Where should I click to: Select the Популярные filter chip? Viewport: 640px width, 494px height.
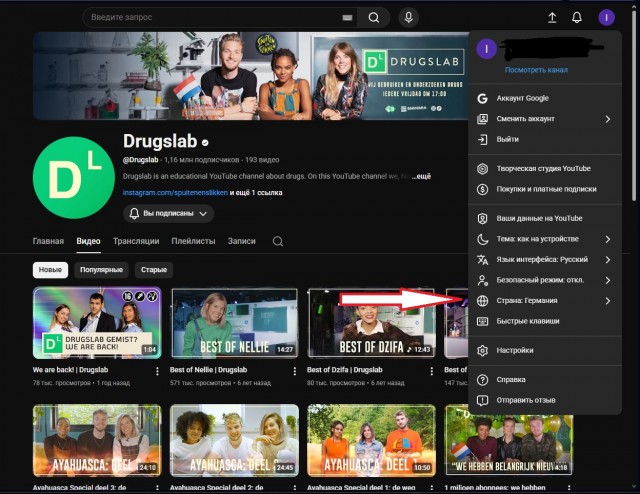tap(101, 270)
